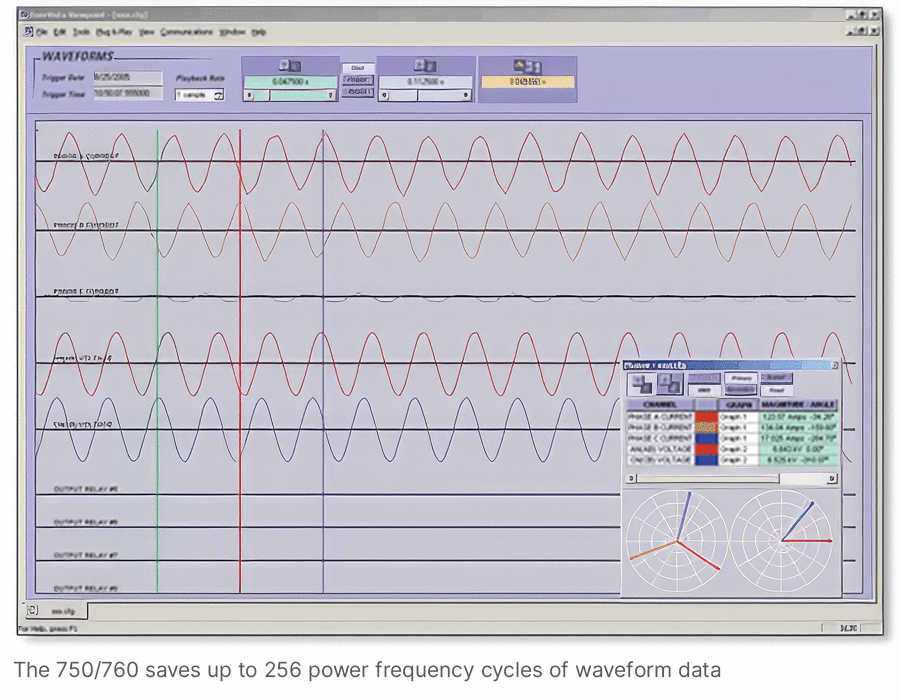Click delta icon above orange time field

(x=527, y=67)
